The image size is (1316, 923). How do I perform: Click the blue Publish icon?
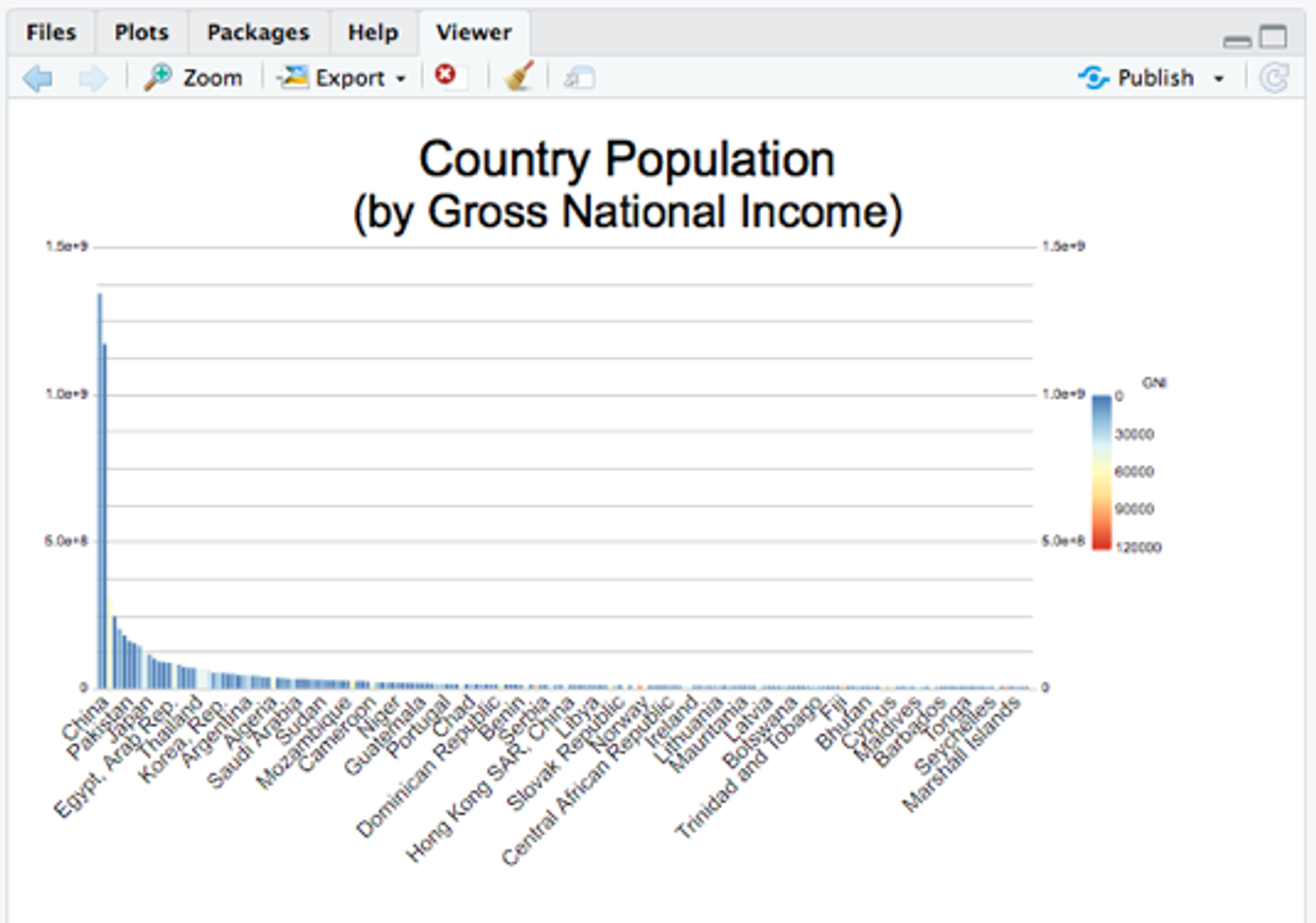coord(1093,77)
